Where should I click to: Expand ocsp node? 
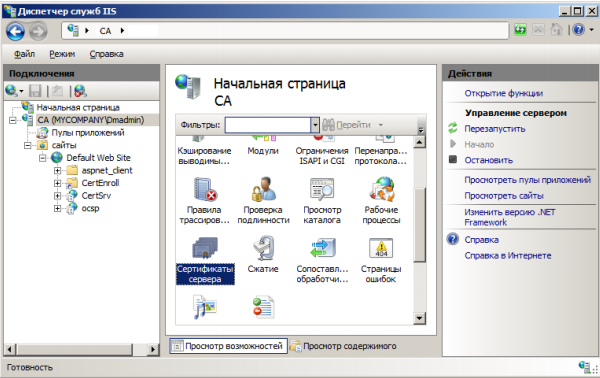57,209
